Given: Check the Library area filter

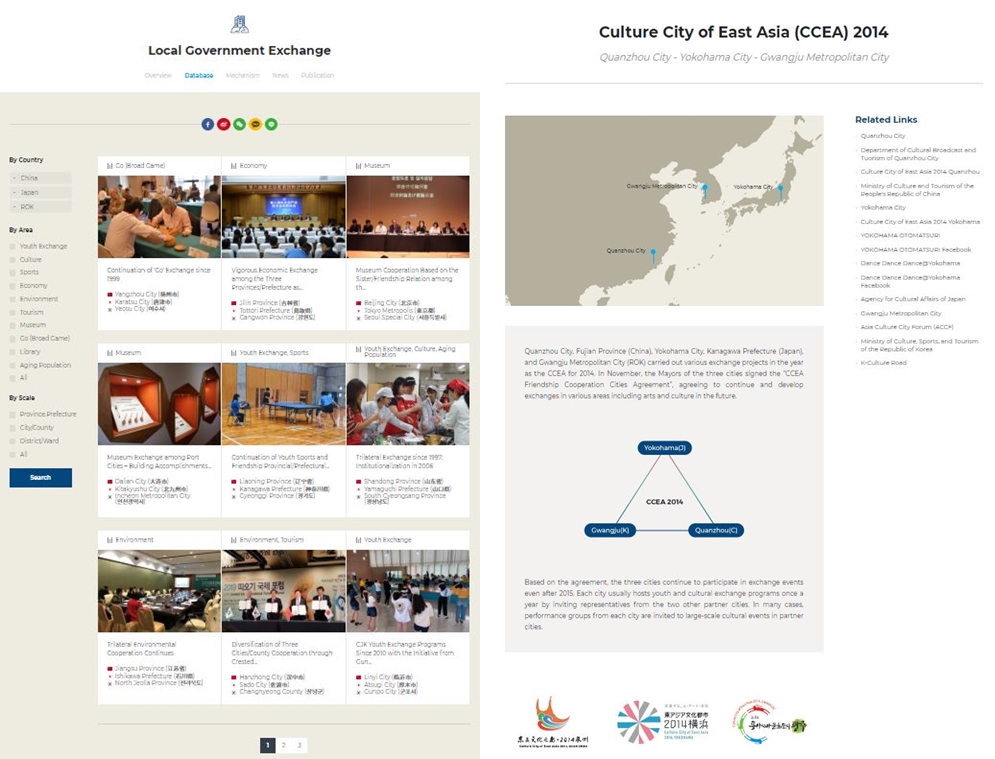Looking at the screenshot, I should click(13, 352).
